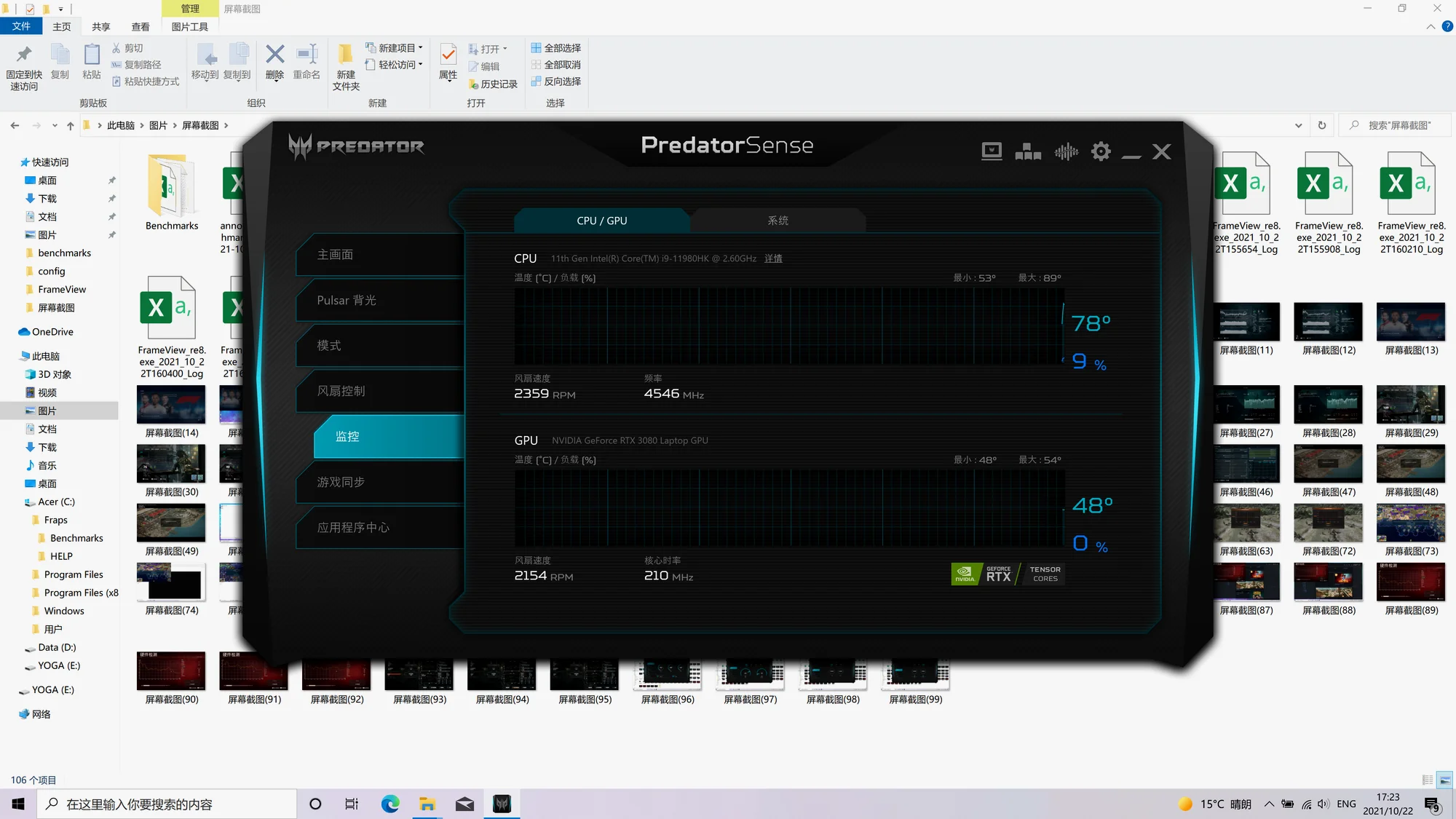Select the CPU / GPU tab
1456x819 pixels.
[x=601, y=221]
